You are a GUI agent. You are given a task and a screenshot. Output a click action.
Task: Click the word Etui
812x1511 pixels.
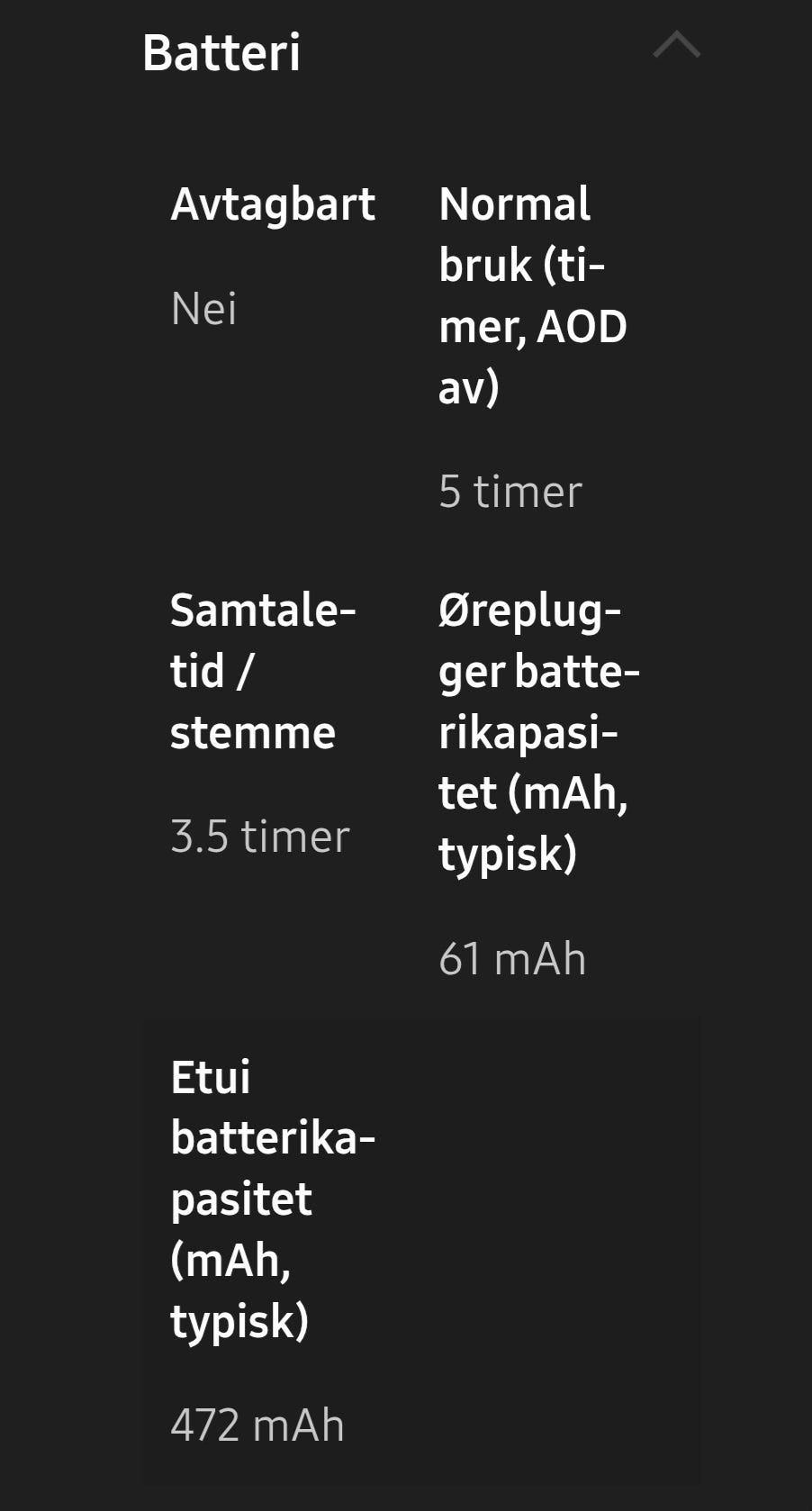coord(211,1077)
